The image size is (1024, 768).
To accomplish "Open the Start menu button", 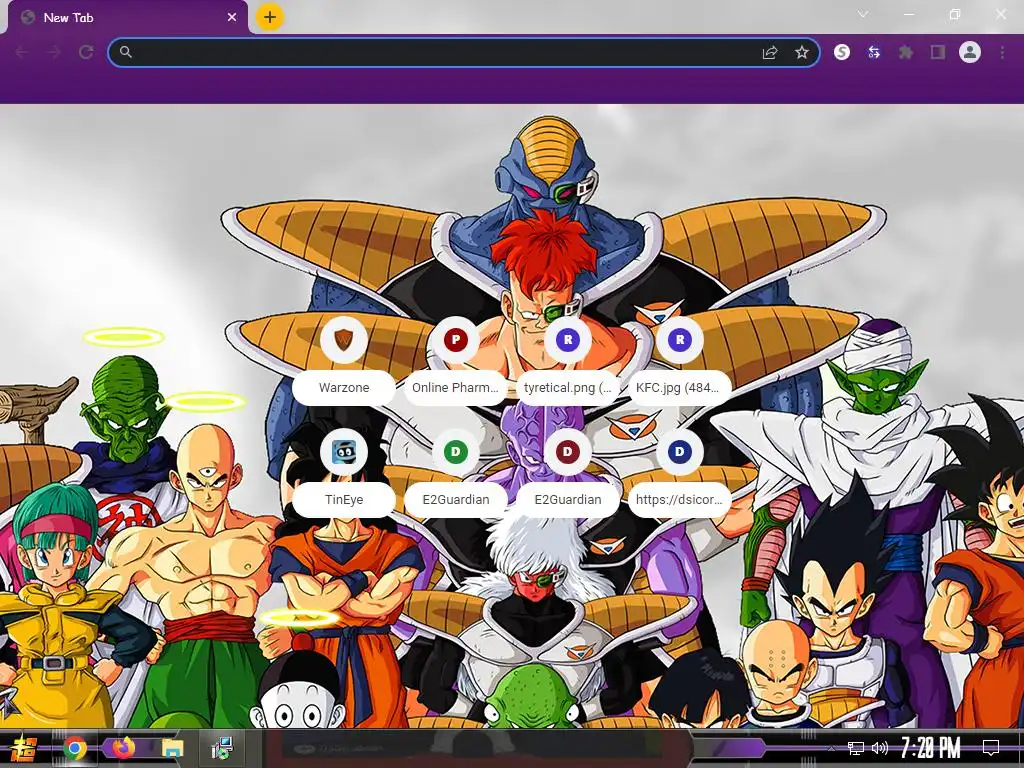I will tap(24, 748).
